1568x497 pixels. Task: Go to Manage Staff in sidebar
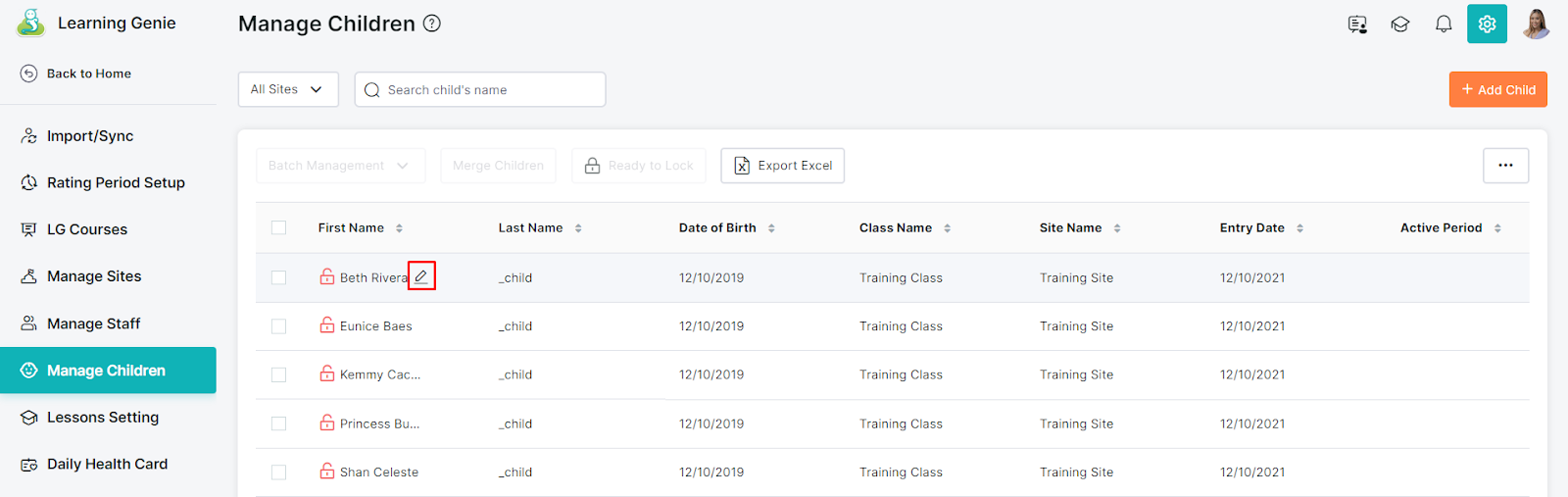point(93,323)
